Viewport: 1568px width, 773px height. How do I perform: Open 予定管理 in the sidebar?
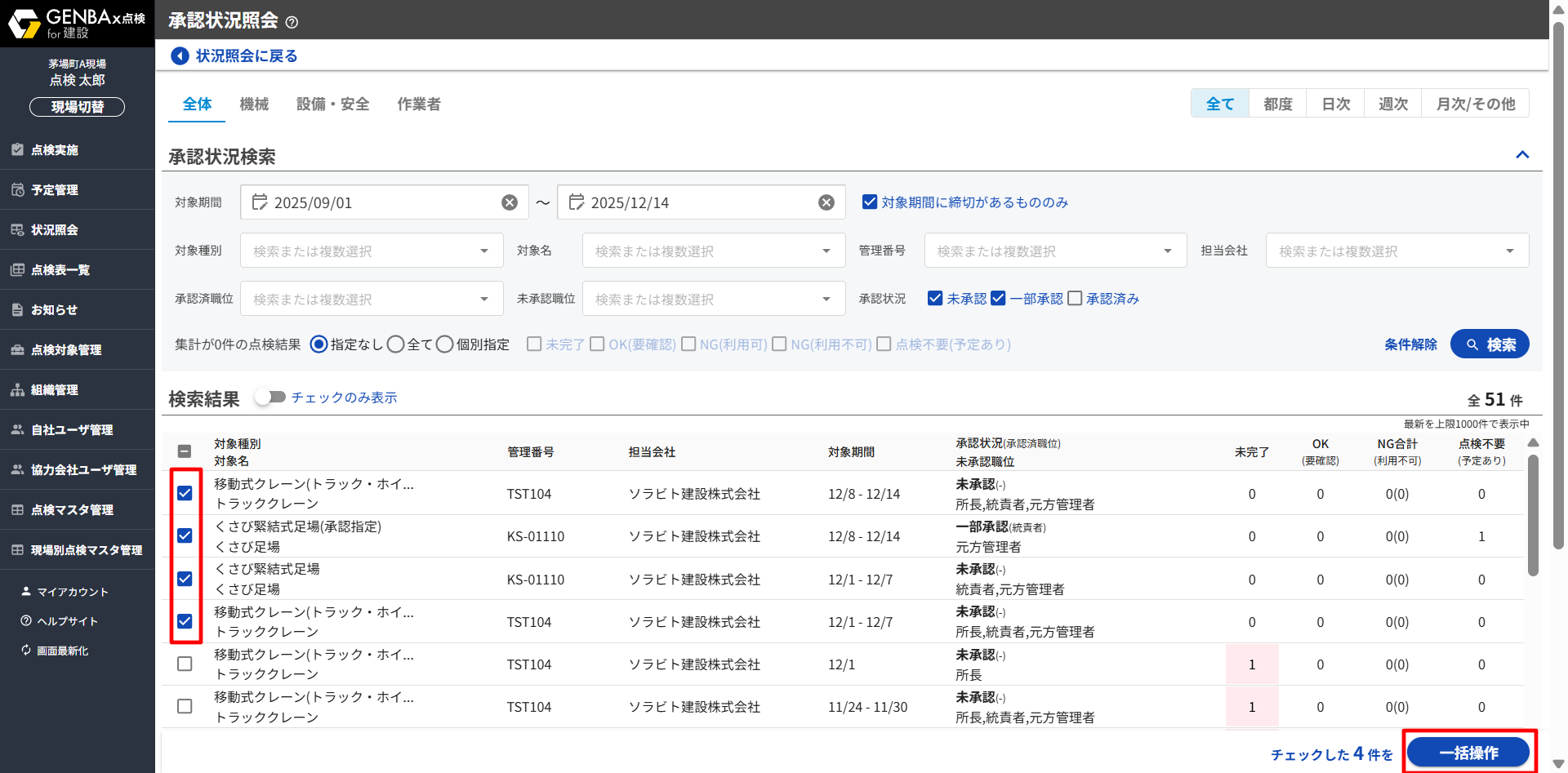(55, 190)
